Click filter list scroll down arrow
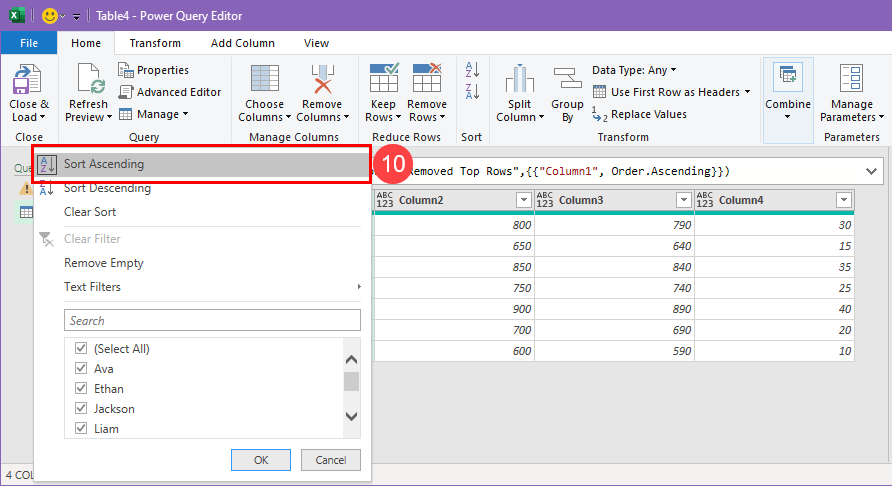Viewport: 892px width, 486px height. click(x=352, y=417)
